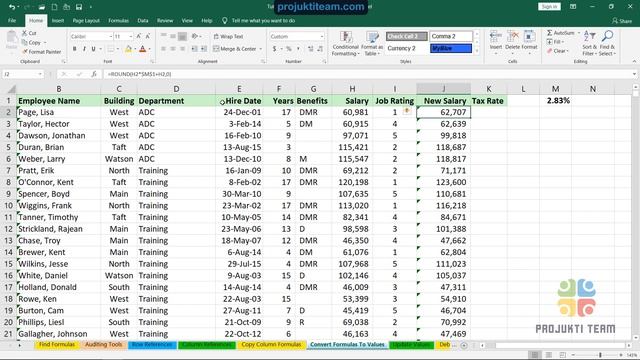
Task: Open Conditional Formatting
Action: point(345,43)
